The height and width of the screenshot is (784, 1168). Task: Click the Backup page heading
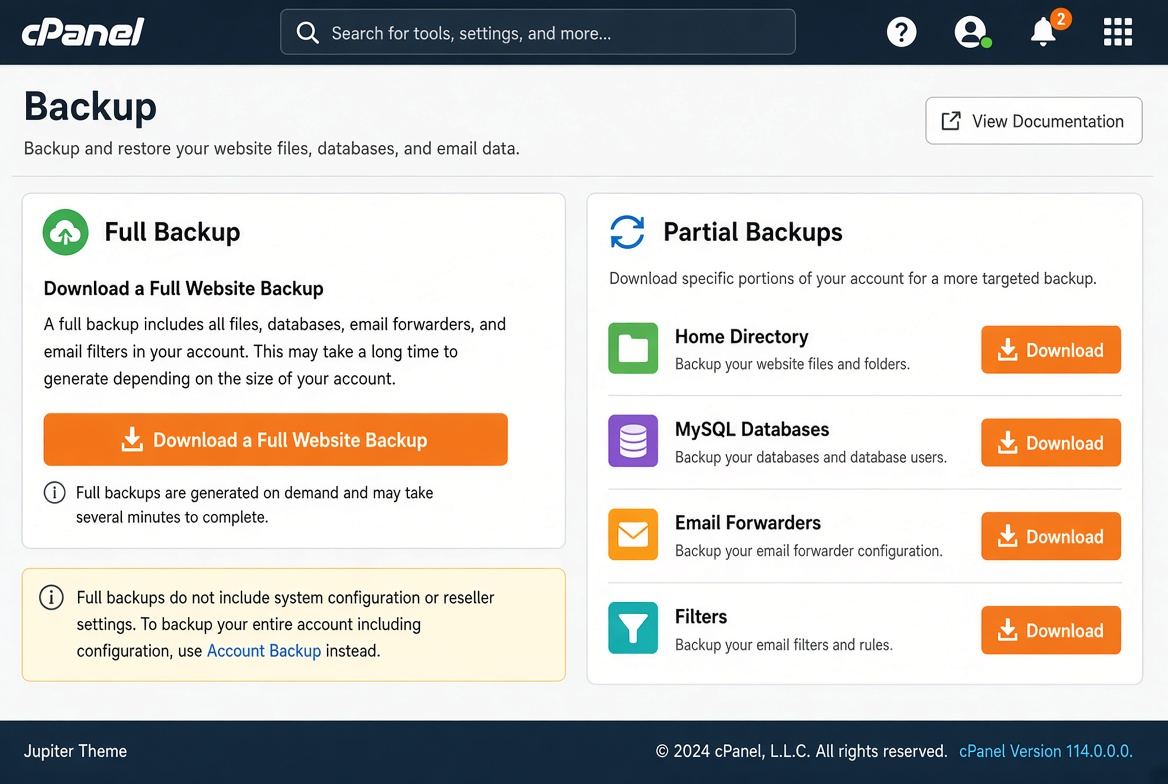click(90, 107)
